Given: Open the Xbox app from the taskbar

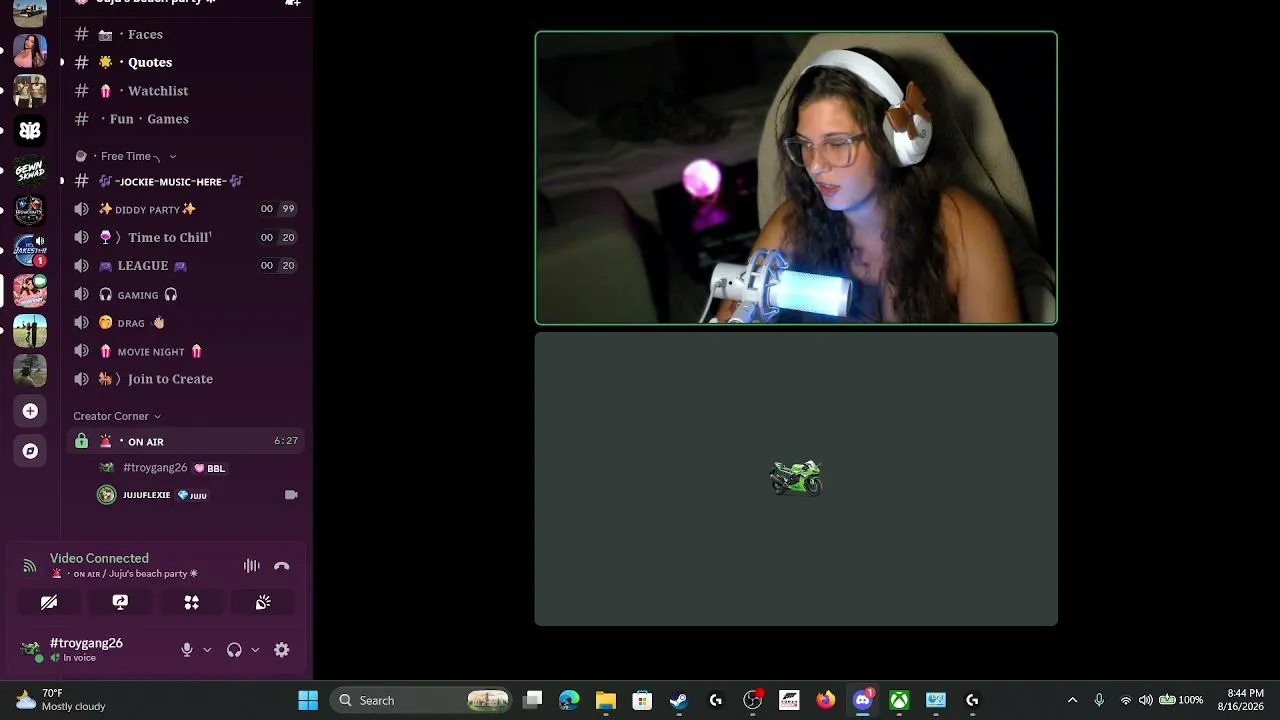Looking at the screenshot, I should 900,700.
